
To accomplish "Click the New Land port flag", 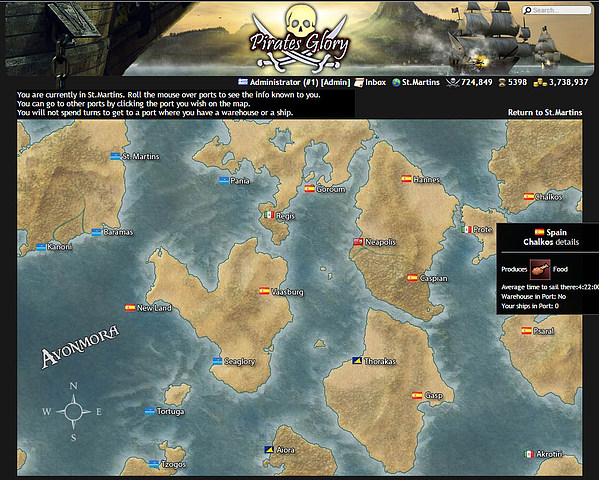I will 130,307.
